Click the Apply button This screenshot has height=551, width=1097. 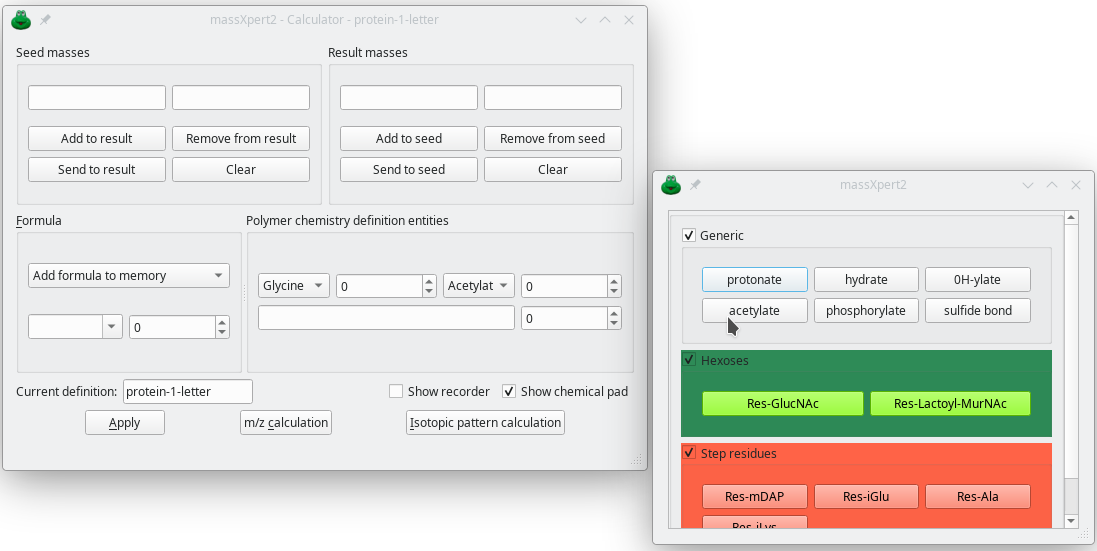125,422
